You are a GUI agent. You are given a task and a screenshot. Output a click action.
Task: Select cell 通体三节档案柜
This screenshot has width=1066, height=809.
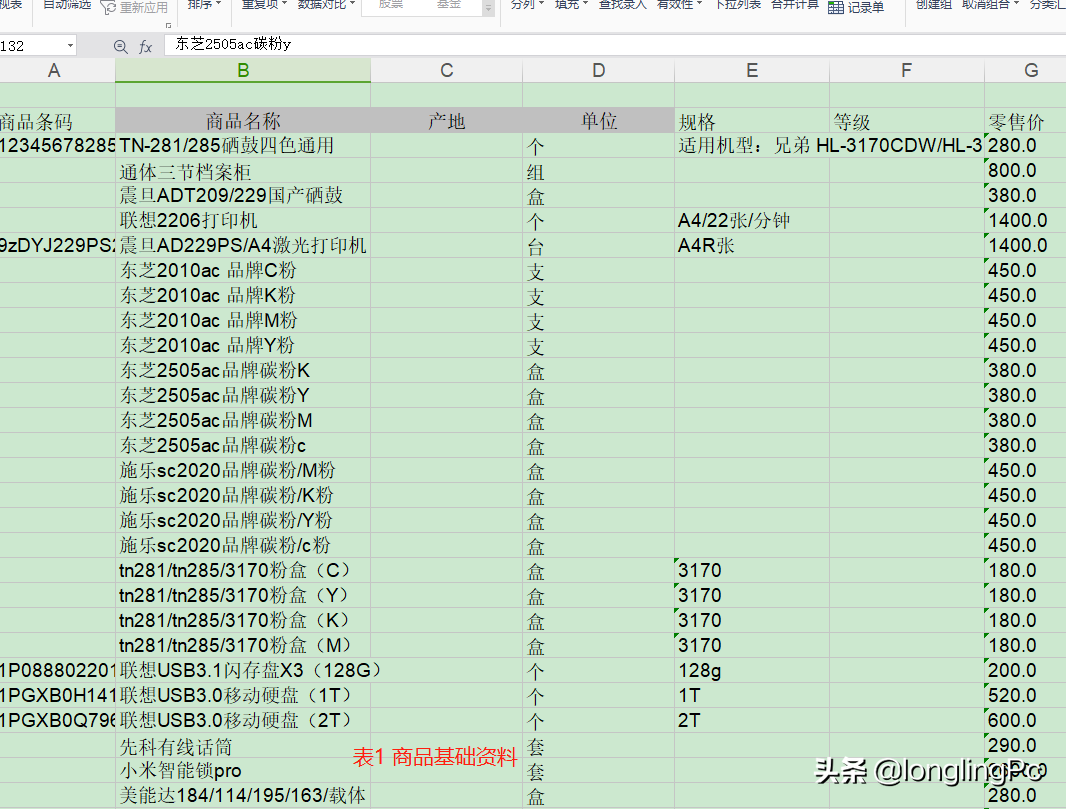click(243, 171)
